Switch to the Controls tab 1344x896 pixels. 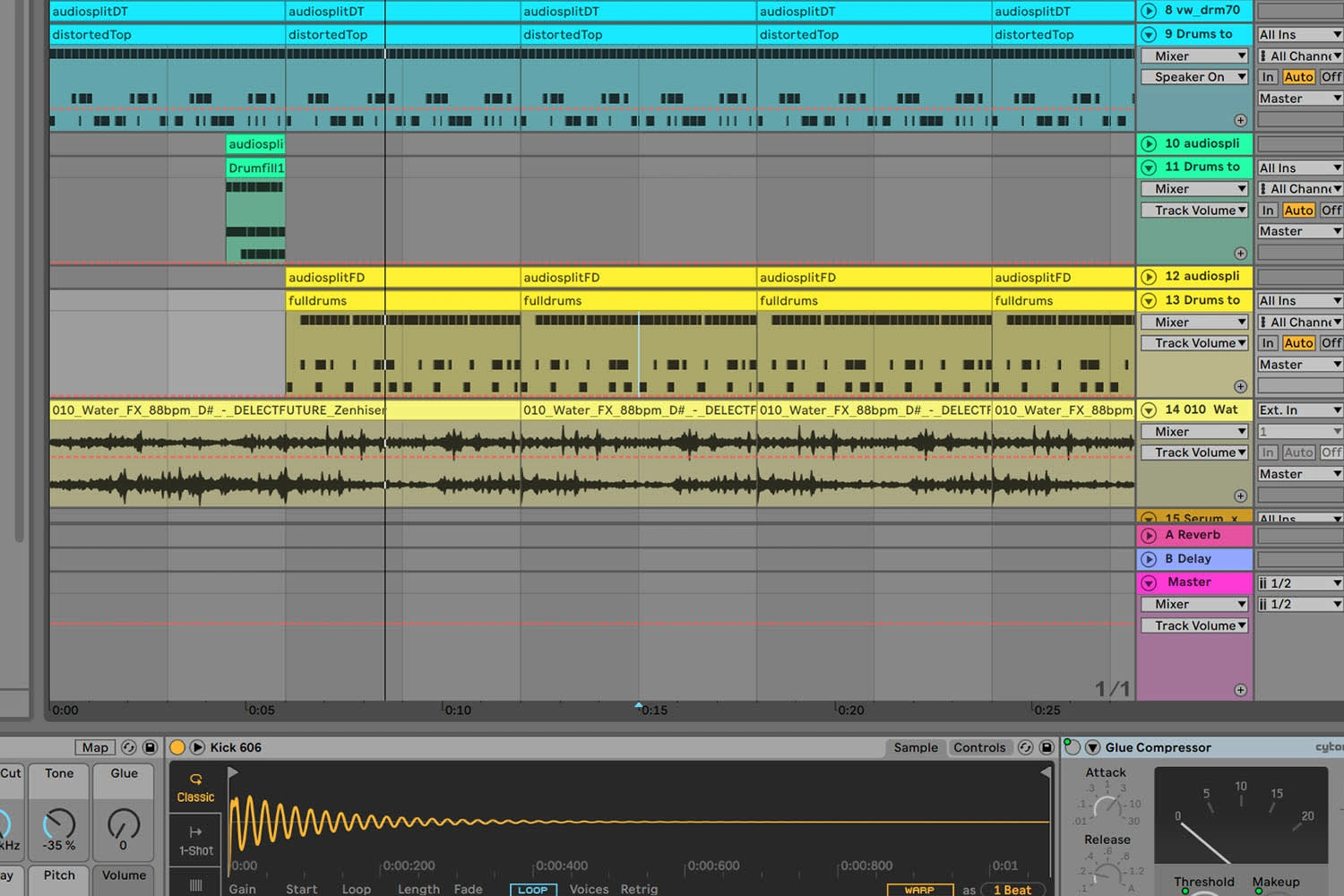978,747
